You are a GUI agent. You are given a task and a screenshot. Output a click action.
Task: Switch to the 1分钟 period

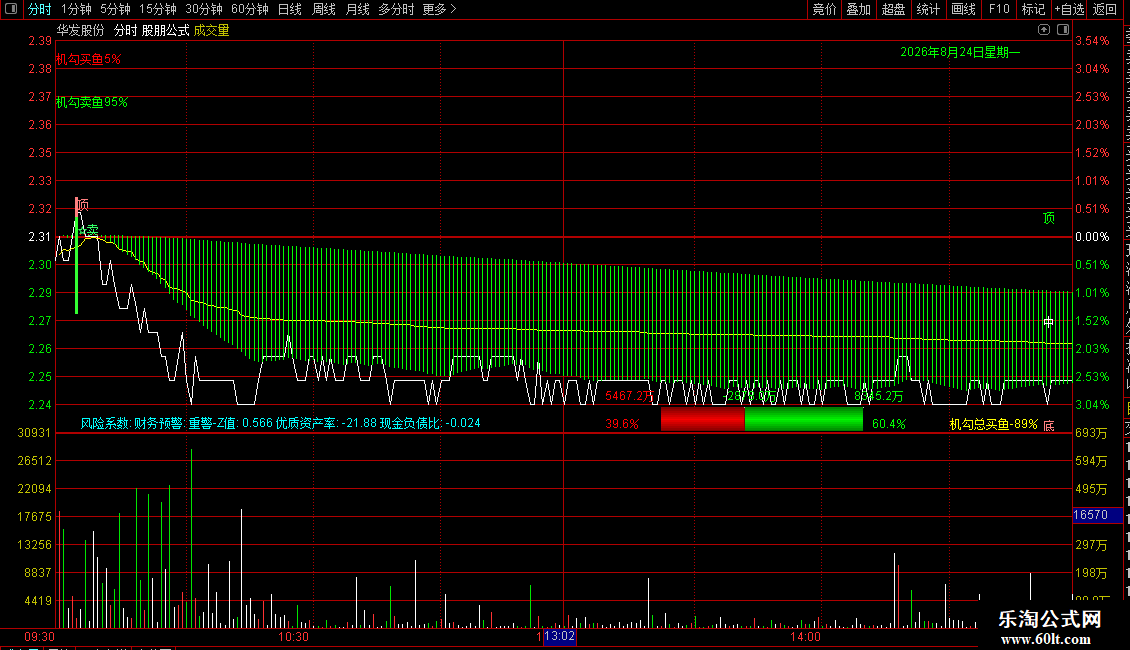click(76, 9)
